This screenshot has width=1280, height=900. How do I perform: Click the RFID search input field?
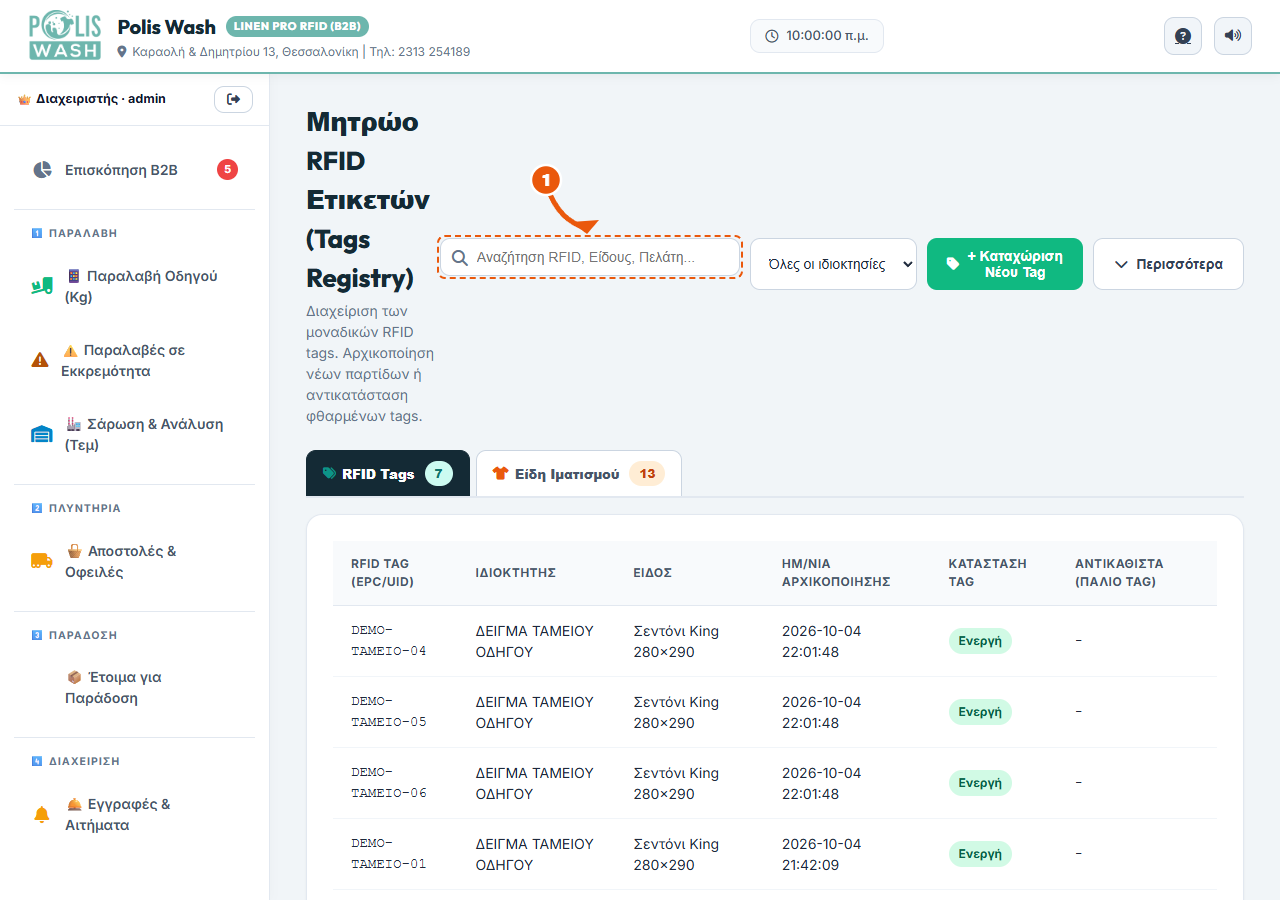click(590, 257)
